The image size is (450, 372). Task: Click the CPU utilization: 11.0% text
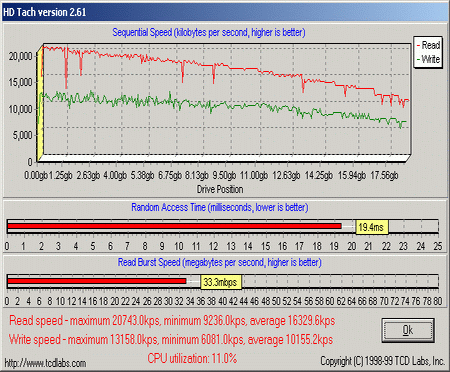point(192,359)
